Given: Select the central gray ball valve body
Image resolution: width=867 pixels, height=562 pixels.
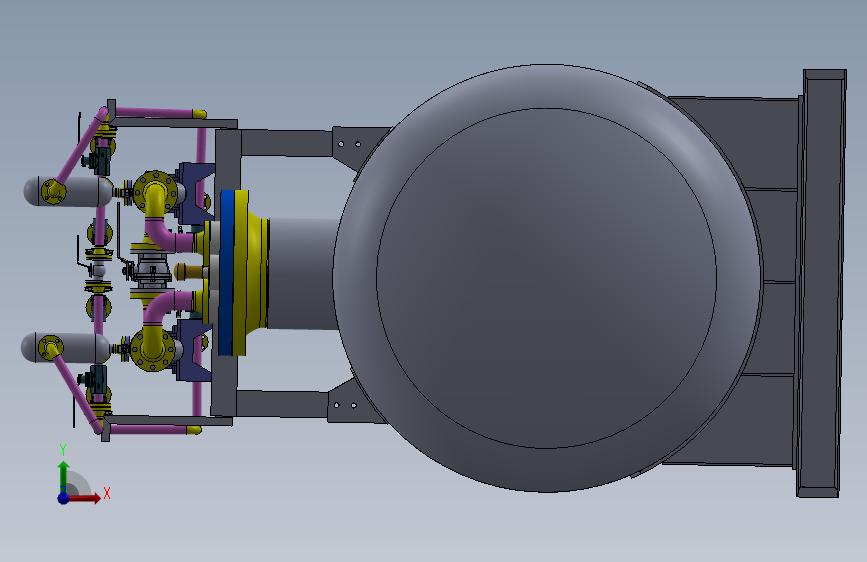Looking at the screenshot, I should 152,272.
